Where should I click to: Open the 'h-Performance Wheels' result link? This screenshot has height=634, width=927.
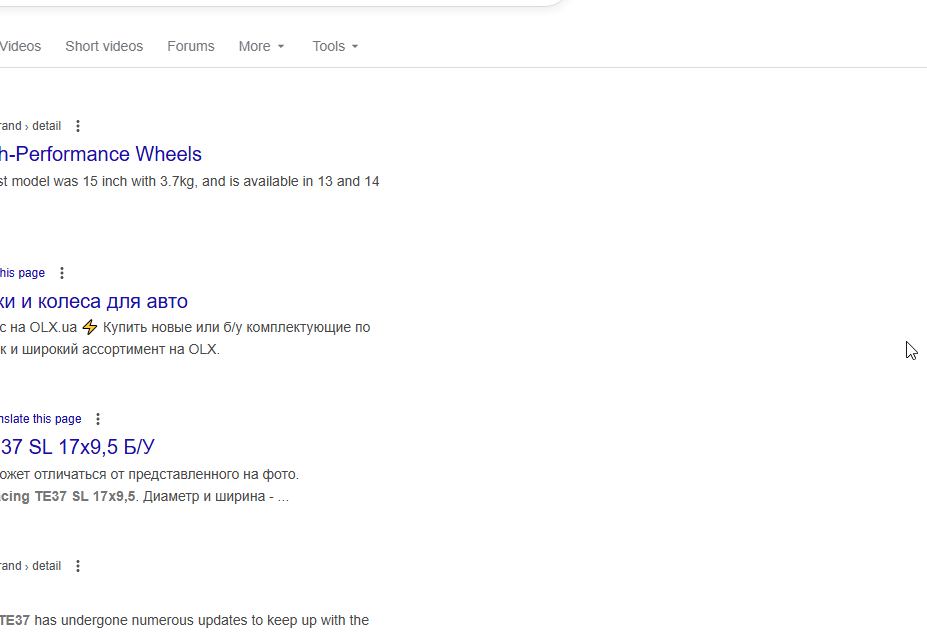pyautogui.click(x=101, y=154)
